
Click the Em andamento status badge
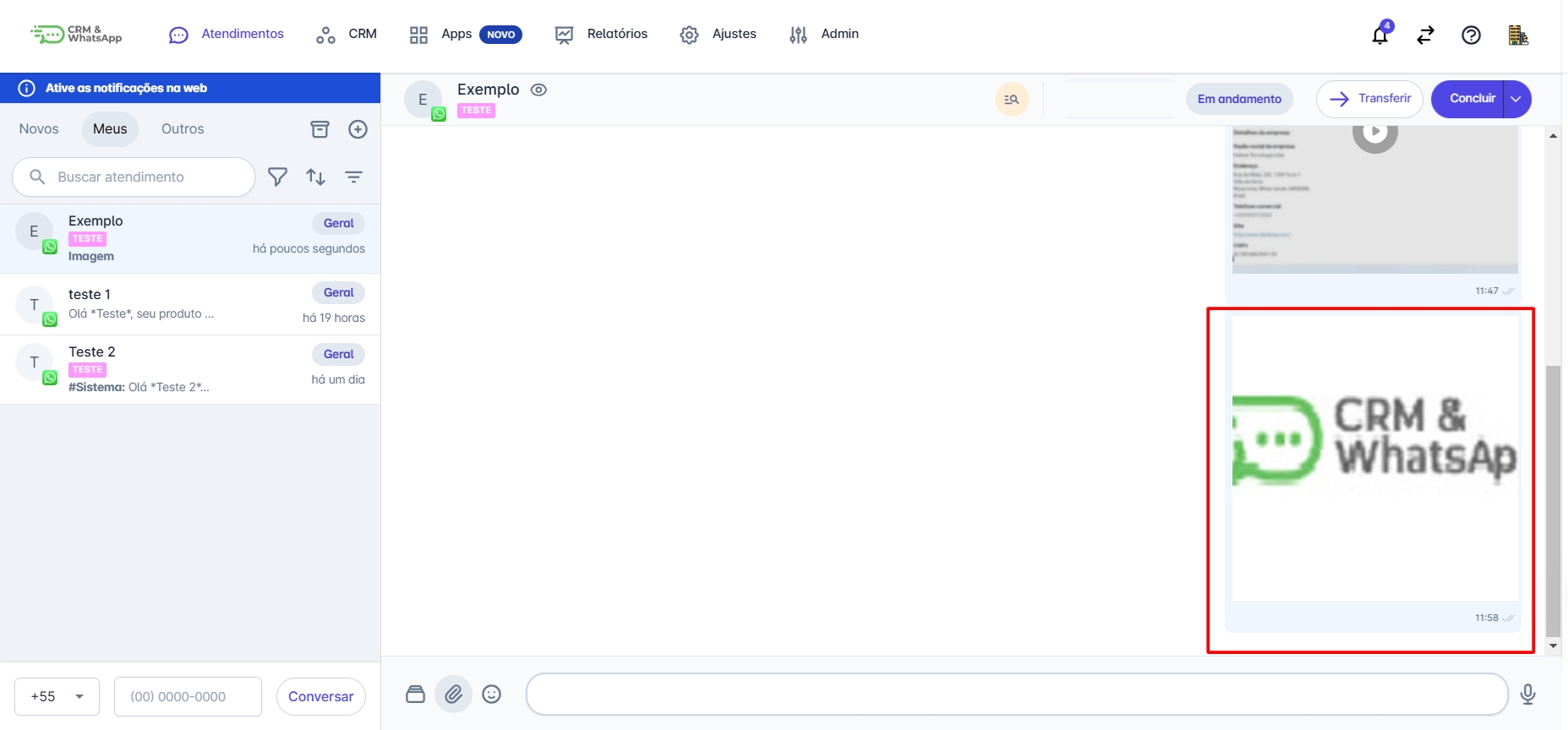pyautogui.click(x=1239, y=99)
